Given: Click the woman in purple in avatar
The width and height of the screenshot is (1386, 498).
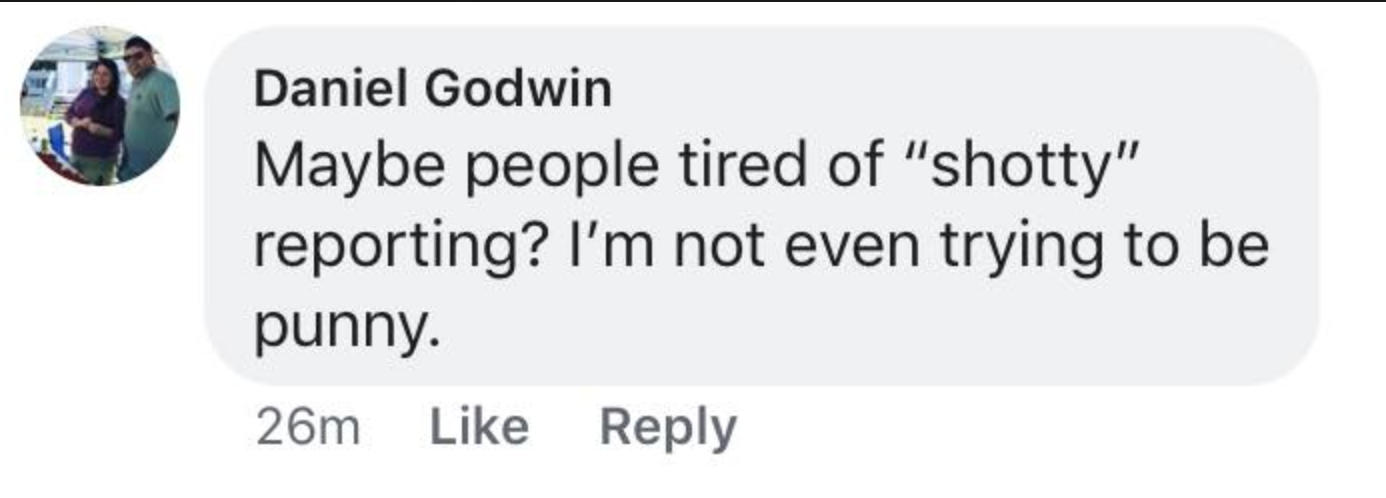Looking at the screenshot, I should tap(97, 122).
